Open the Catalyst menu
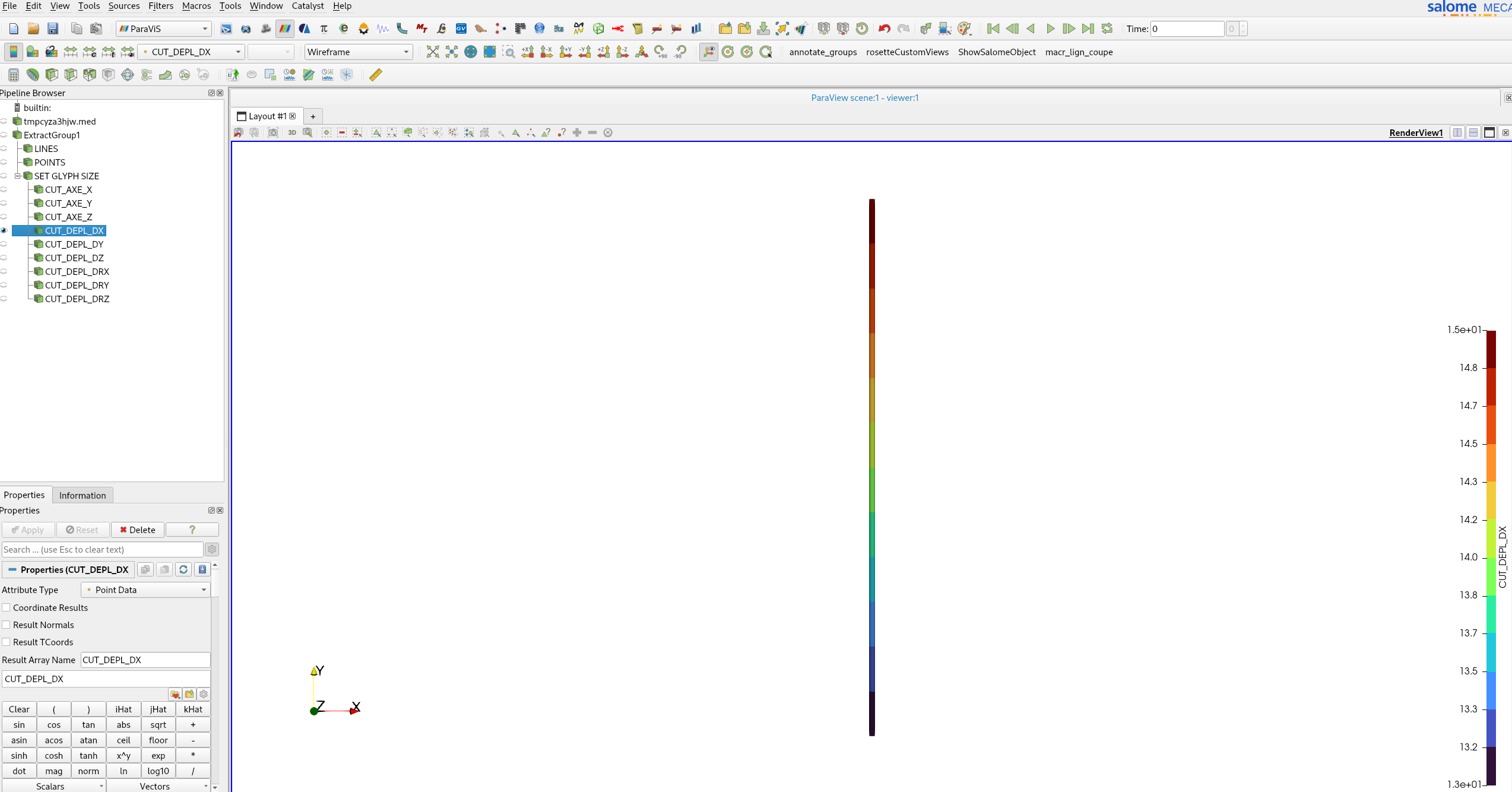The image size is (1512, 792). [308, 6]
